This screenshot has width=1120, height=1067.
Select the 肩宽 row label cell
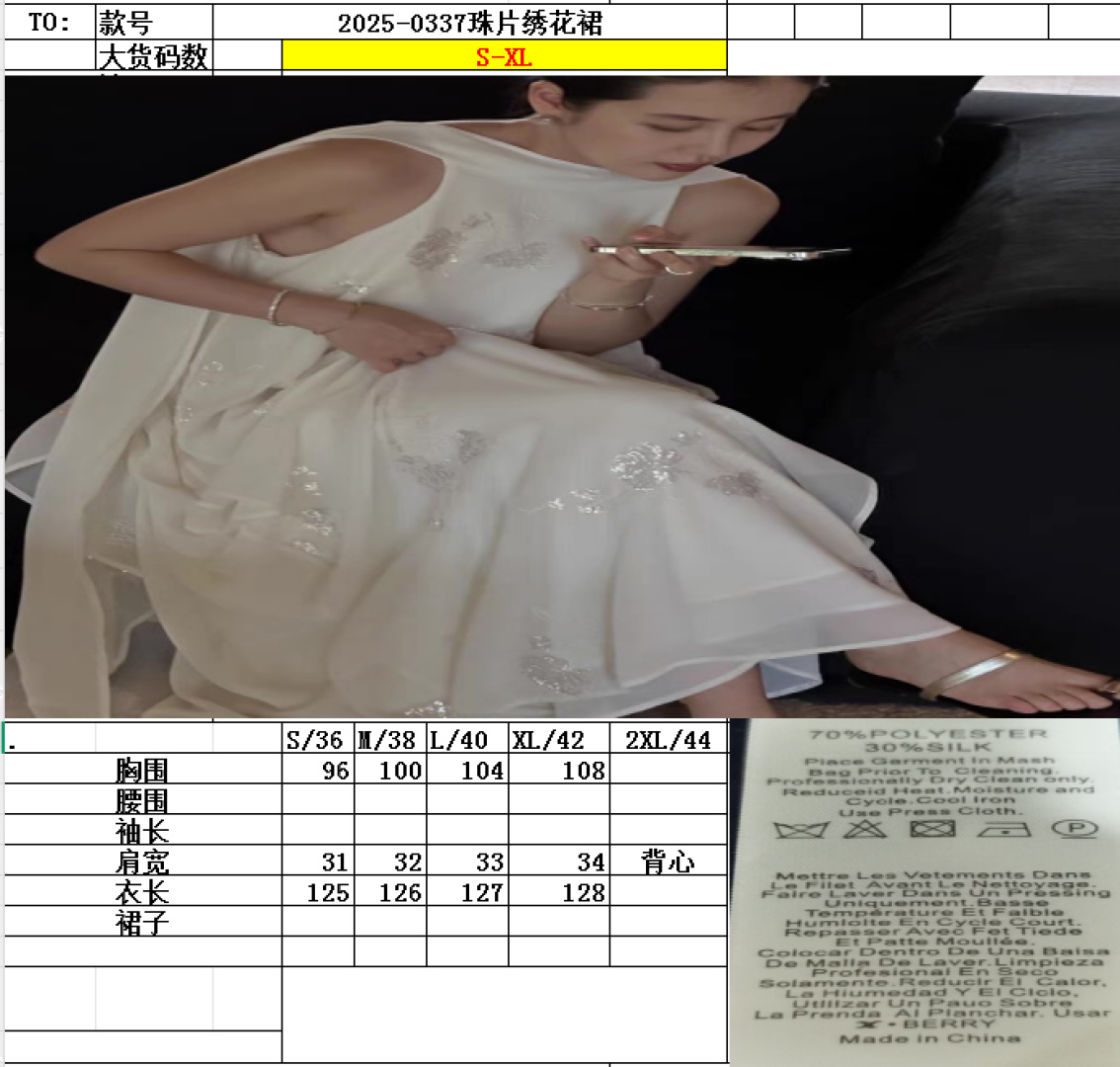click(x=142, y=862)
